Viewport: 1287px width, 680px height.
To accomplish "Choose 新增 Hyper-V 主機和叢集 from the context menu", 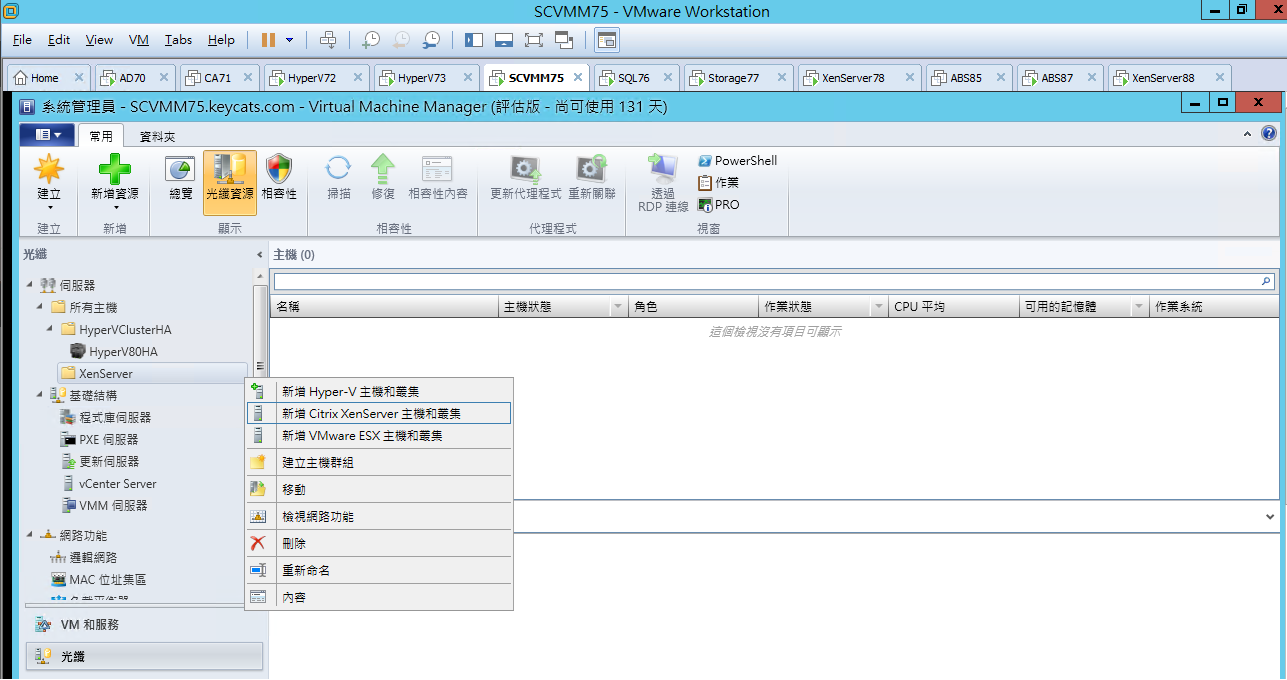I will tap(379, 392).
